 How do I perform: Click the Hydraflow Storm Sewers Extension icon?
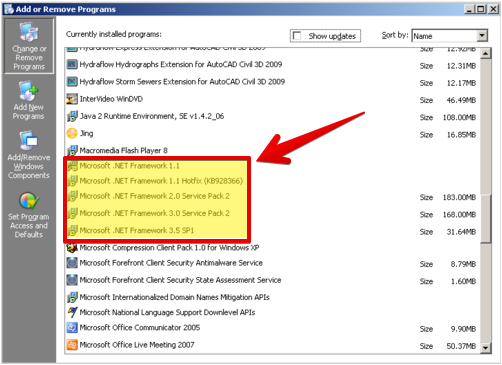pos(72,82)
